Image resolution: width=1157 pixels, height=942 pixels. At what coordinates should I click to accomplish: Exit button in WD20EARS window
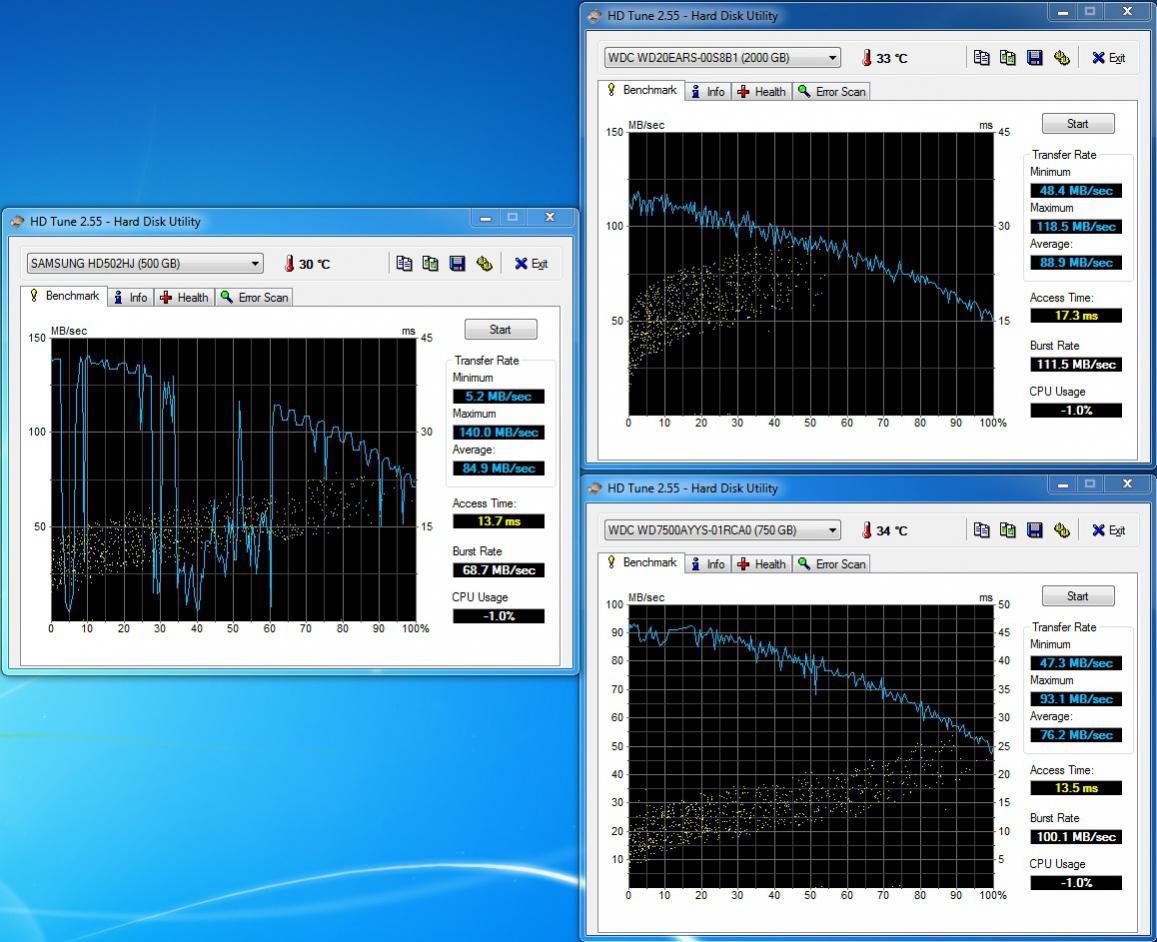[1109, 58]
